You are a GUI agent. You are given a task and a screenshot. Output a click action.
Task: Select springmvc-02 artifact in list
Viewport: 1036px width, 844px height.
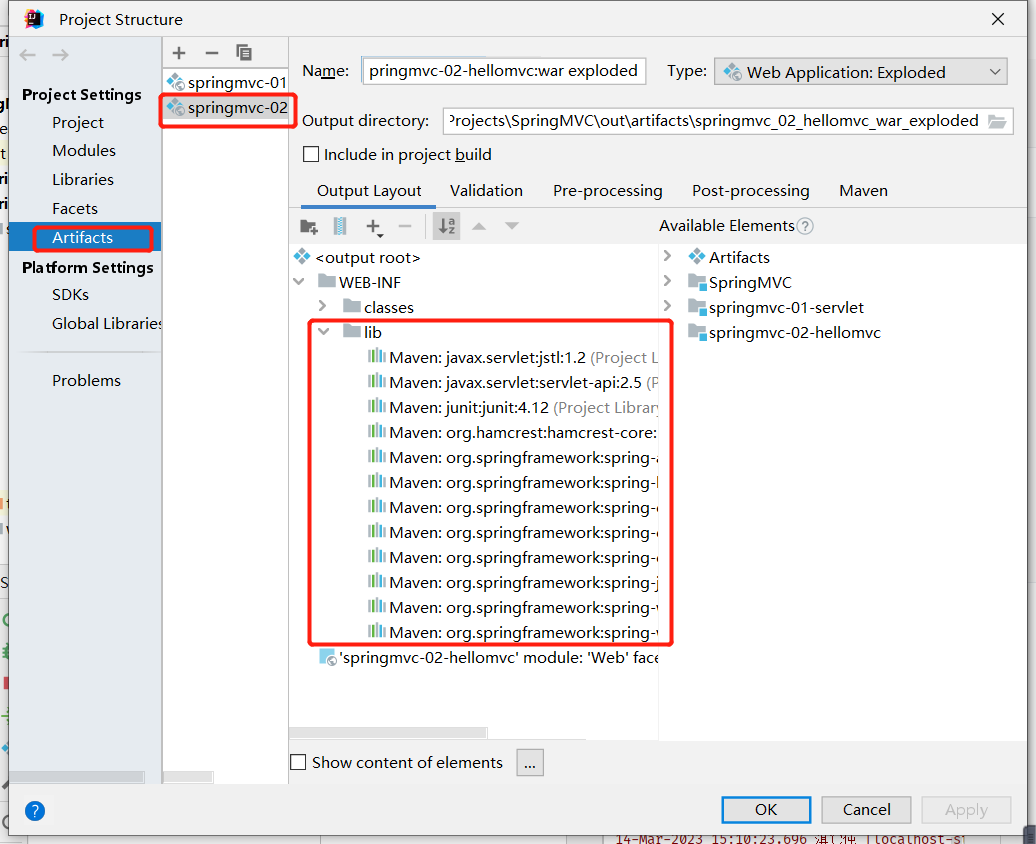pos(226,108)
